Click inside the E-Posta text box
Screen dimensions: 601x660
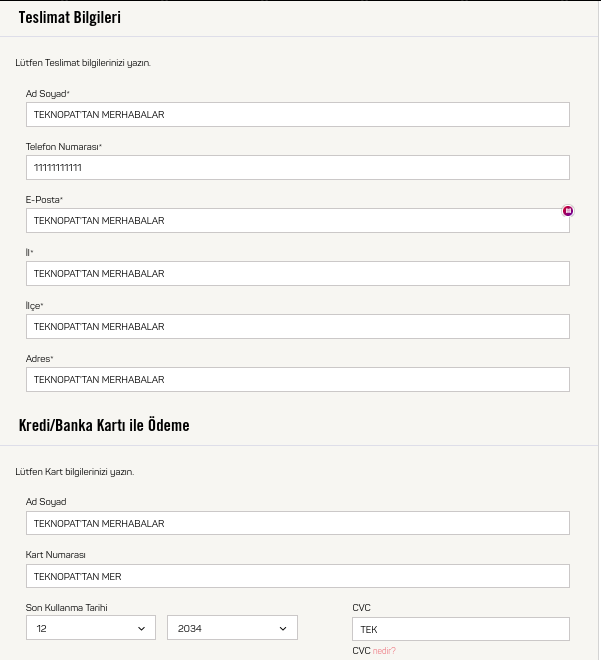pyautogui.click(x=298, y=220)
